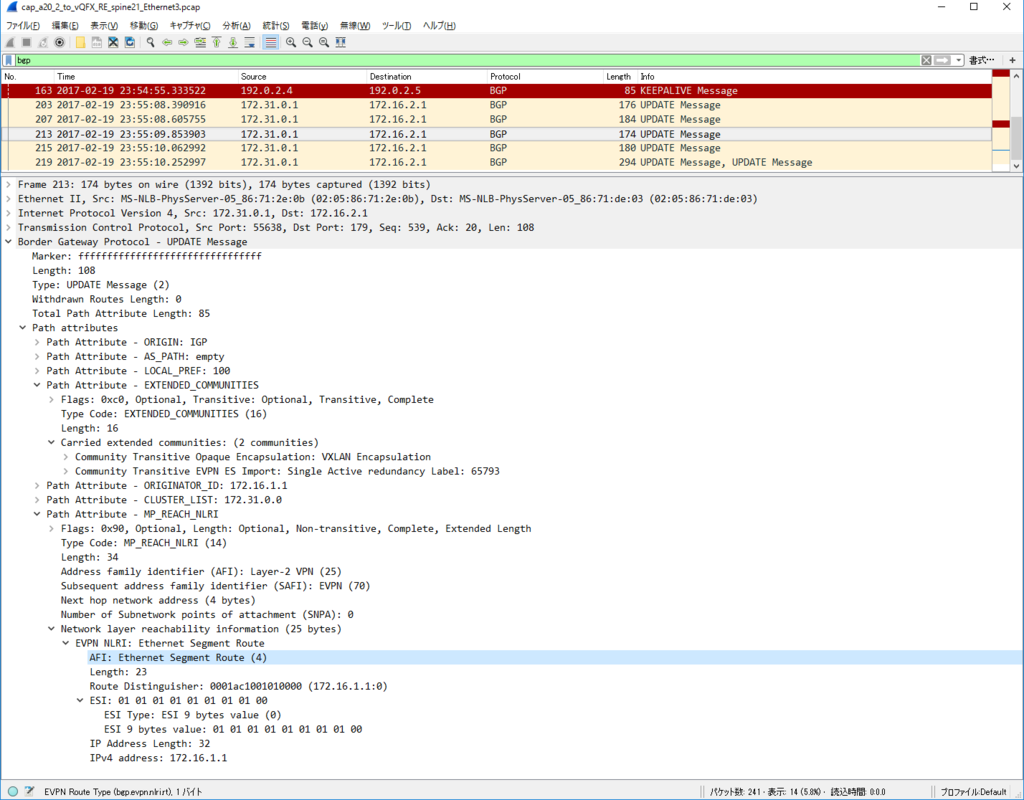Jump to last packet icon

[232, 42]
